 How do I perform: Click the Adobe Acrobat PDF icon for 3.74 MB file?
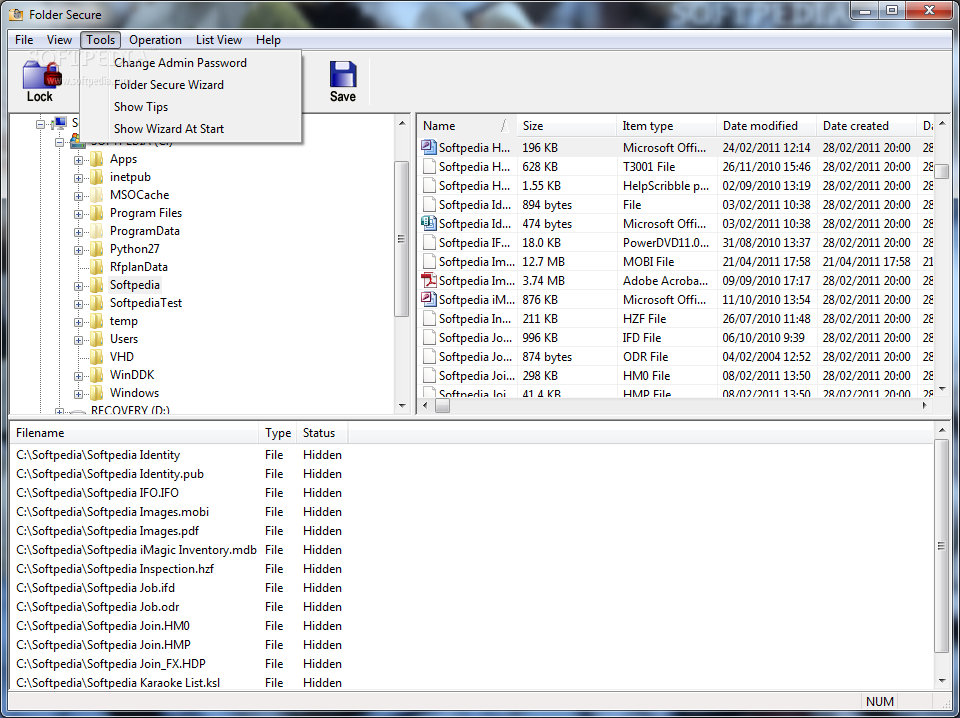(429, 281)
